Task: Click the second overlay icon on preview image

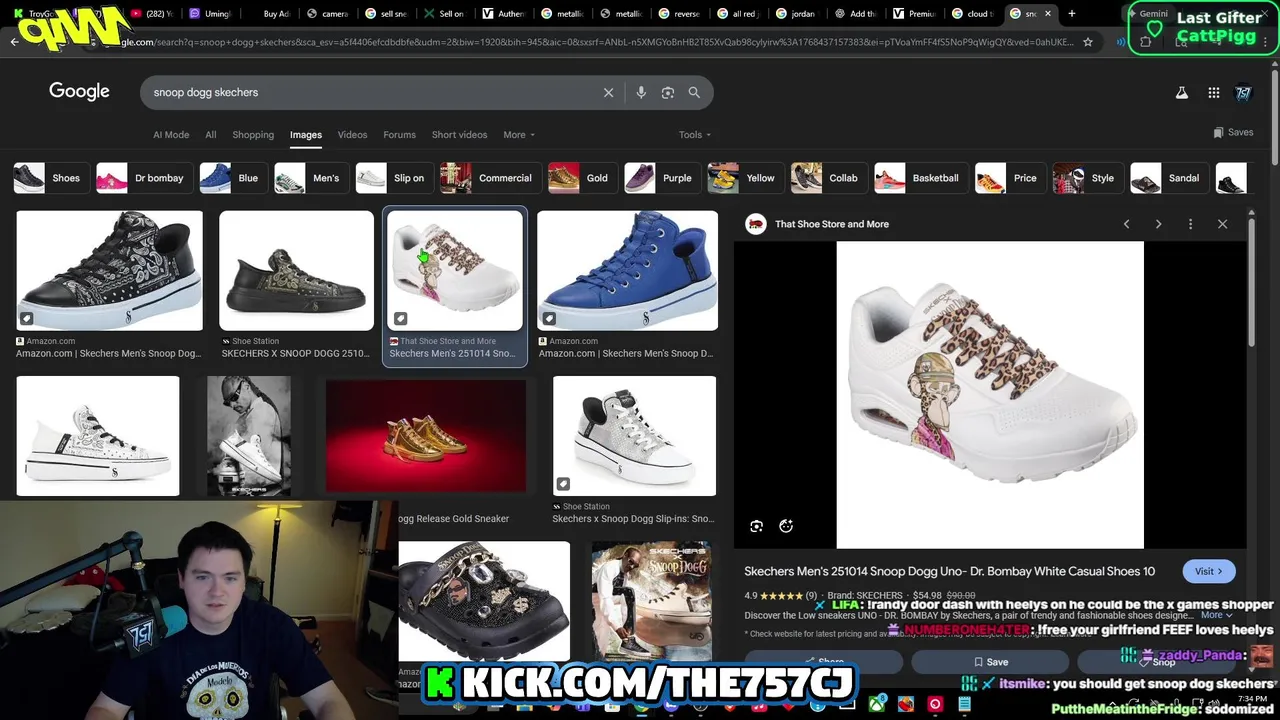Action: tap(786, 526)
